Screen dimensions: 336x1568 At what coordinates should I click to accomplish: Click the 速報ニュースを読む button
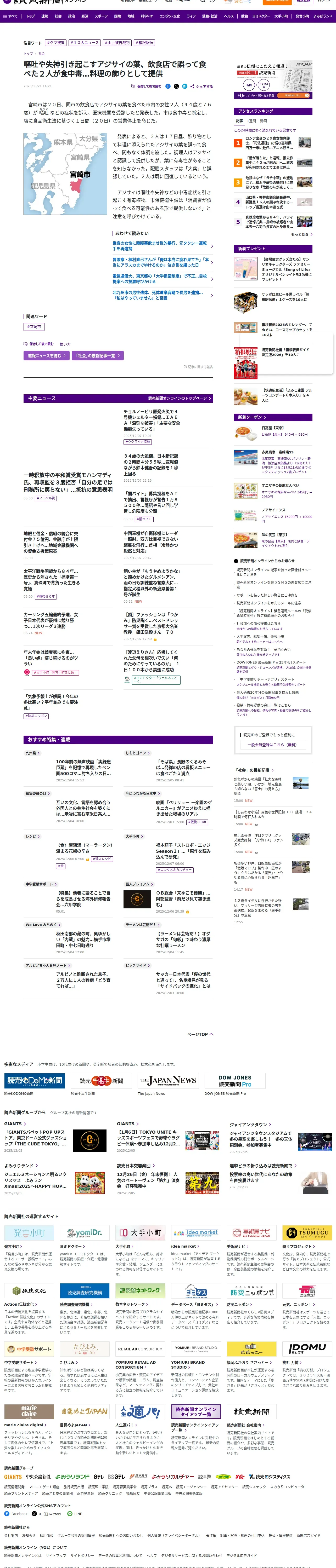tap(46, 355)
